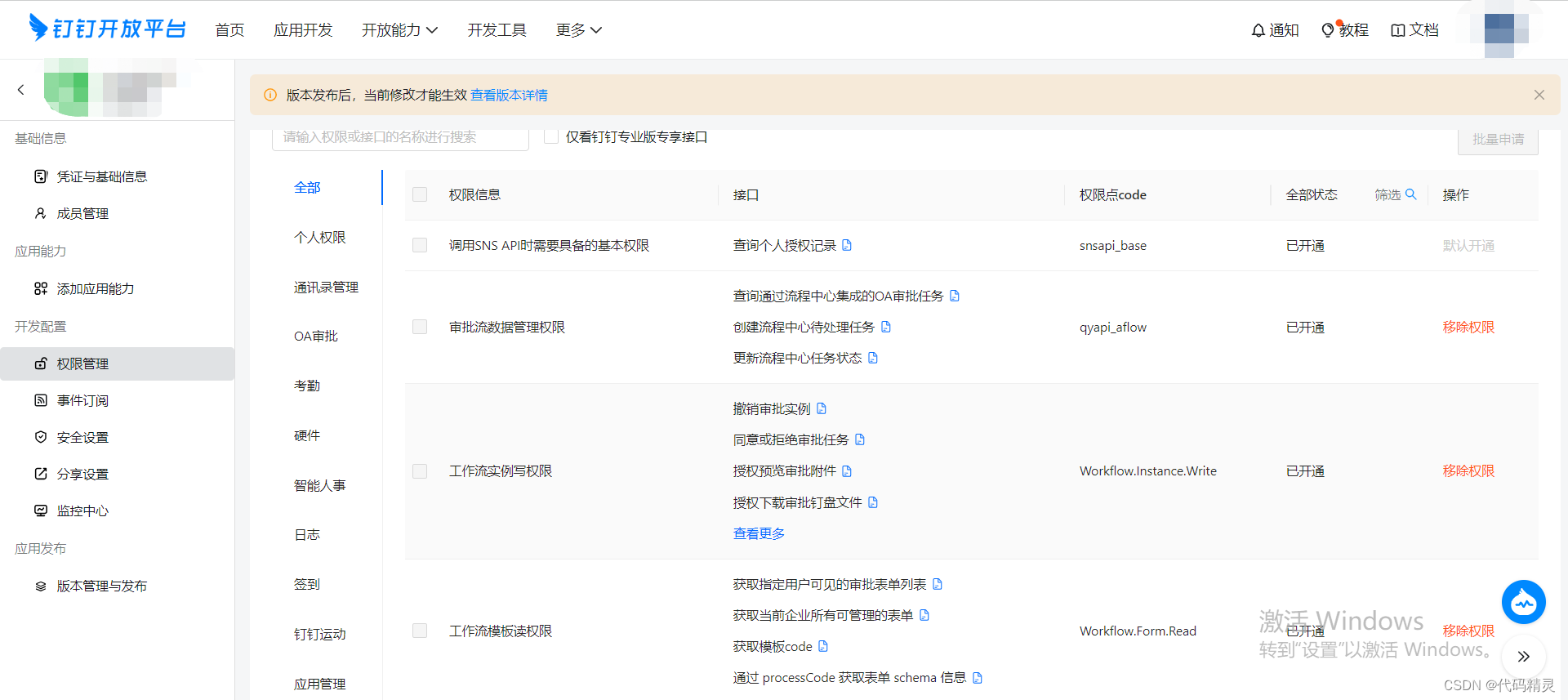This screenshot has height=700, width=1568.
Task: Check the 审批流数据管理权限 row checkbox
Action: coord(420,327)
